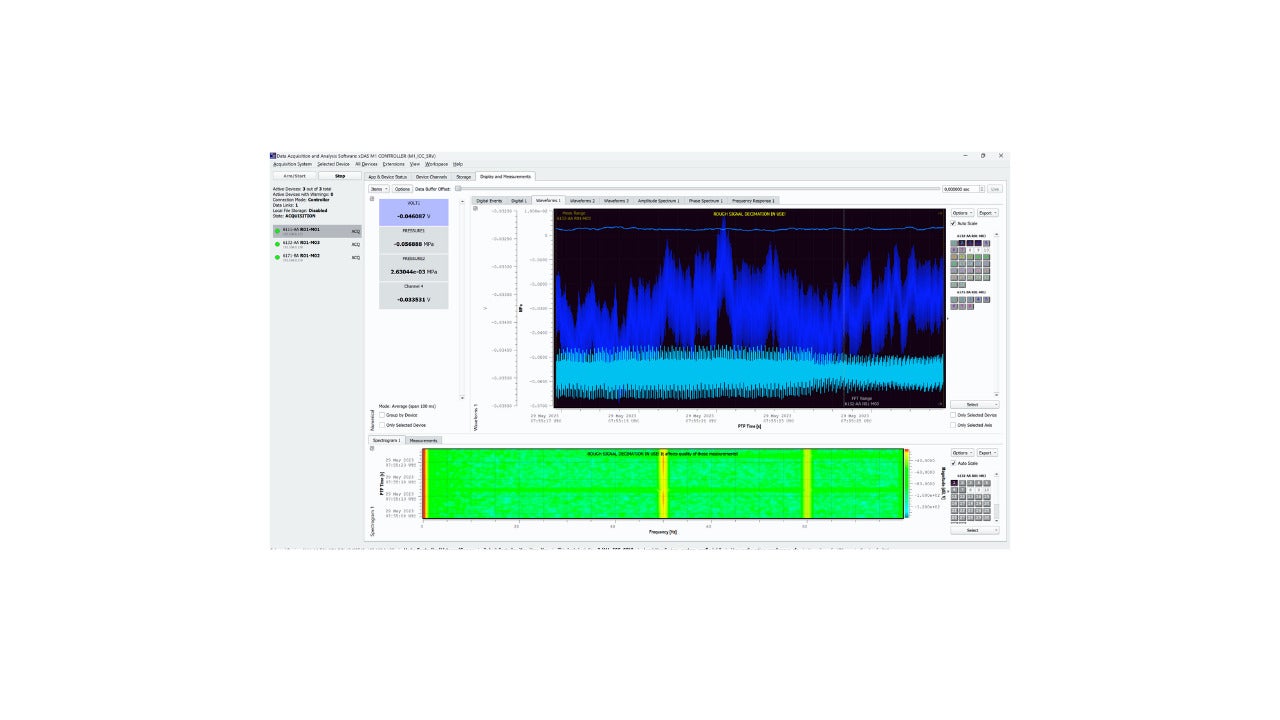Screen dimensions: 1280x720
Task: Select channel 5 in the 6132-AA device grid
Action: (x=986, y=242)
